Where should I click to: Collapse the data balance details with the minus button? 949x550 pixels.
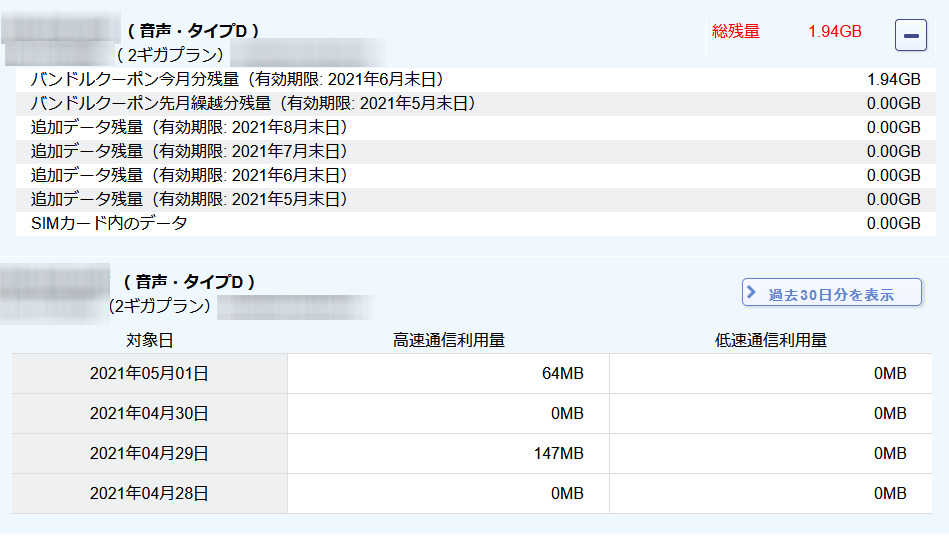910,35
